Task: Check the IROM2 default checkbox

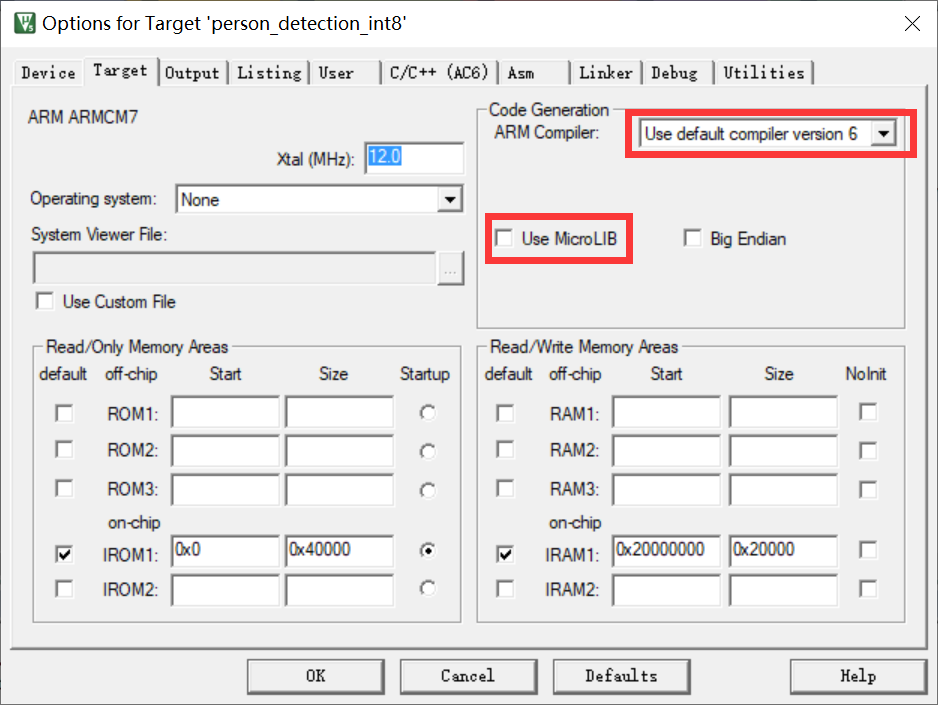Action: (64, 589)
